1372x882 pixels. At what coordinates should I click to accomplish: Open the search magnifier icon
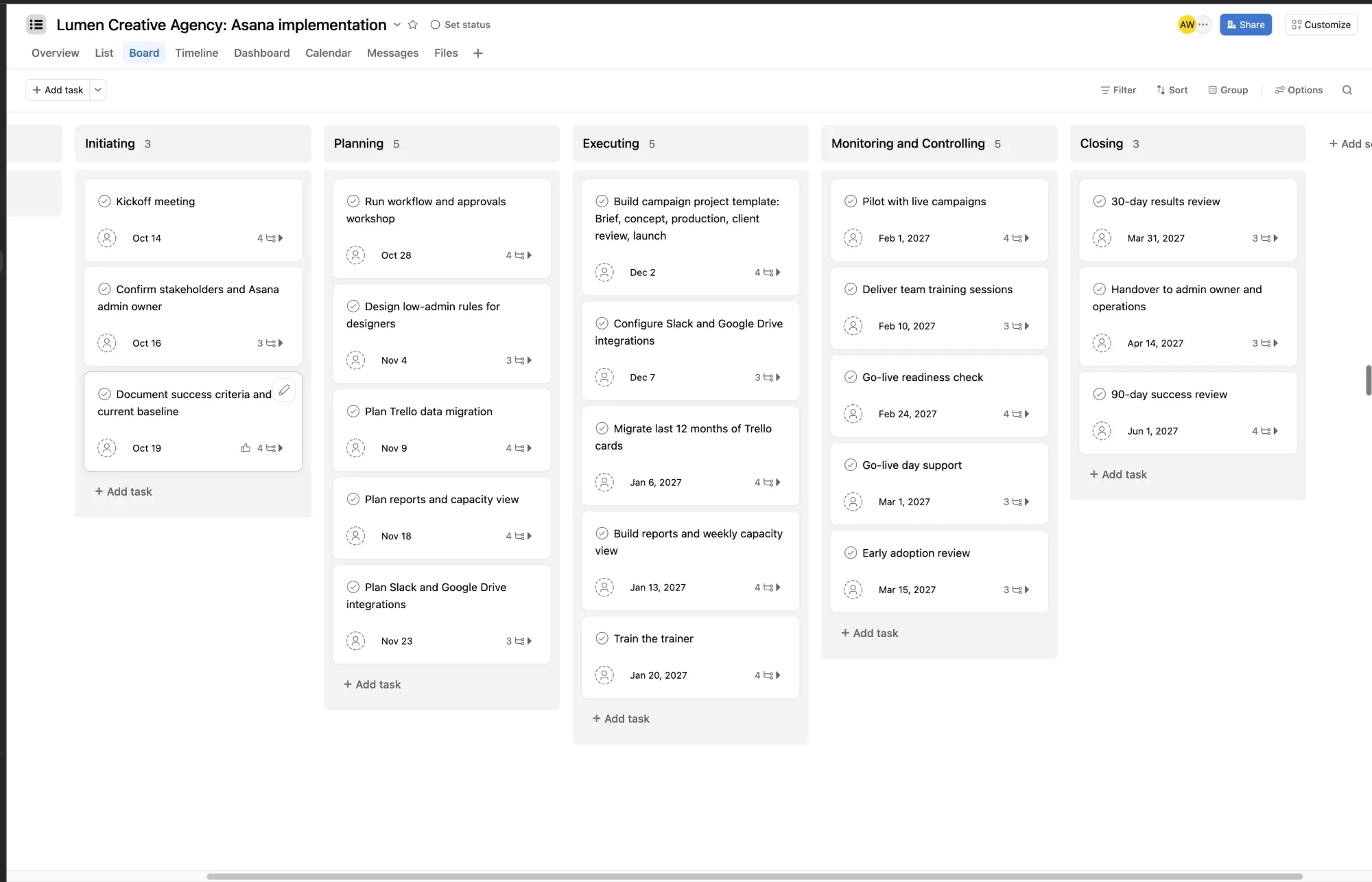point(1347,90)
